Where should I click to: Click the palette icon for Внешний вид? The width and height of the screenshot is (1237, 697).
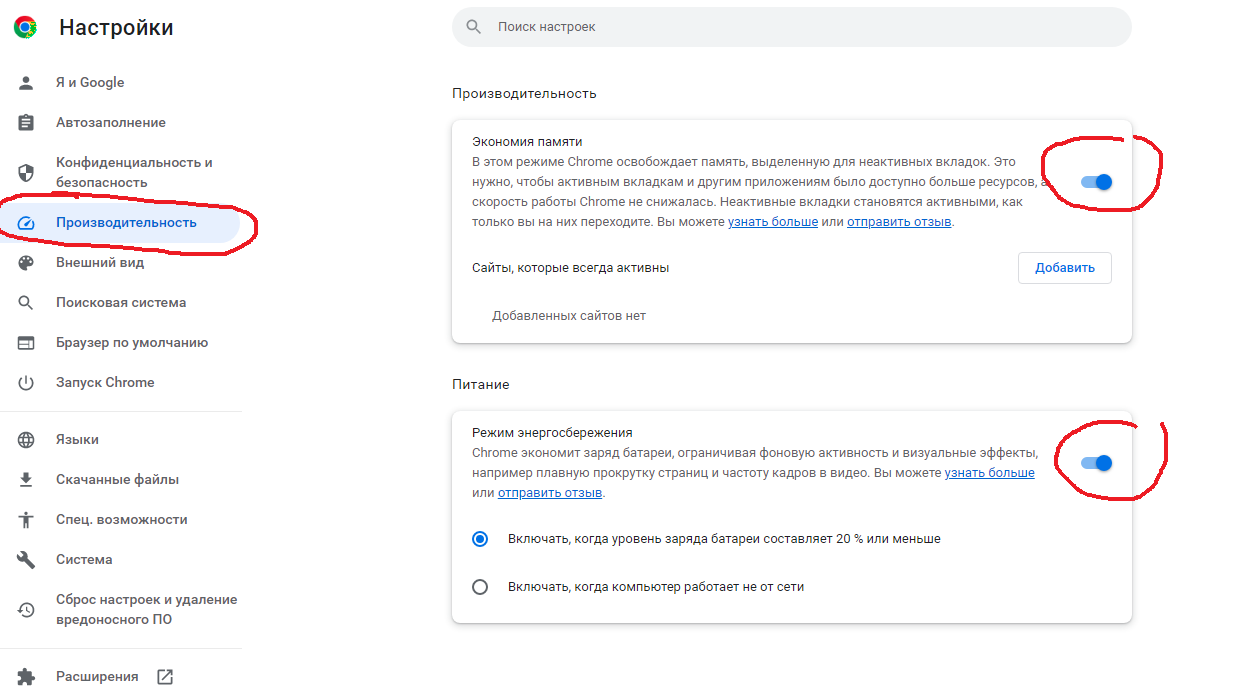click(x=26, y=263)
